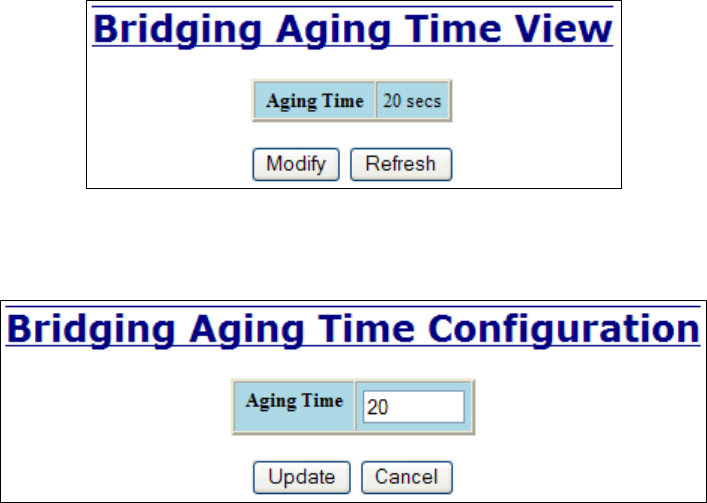Image resolution: width=707 pixels, height=503 pixels.
Task: Focus the Aging Time input field
Action: [412, 407]
